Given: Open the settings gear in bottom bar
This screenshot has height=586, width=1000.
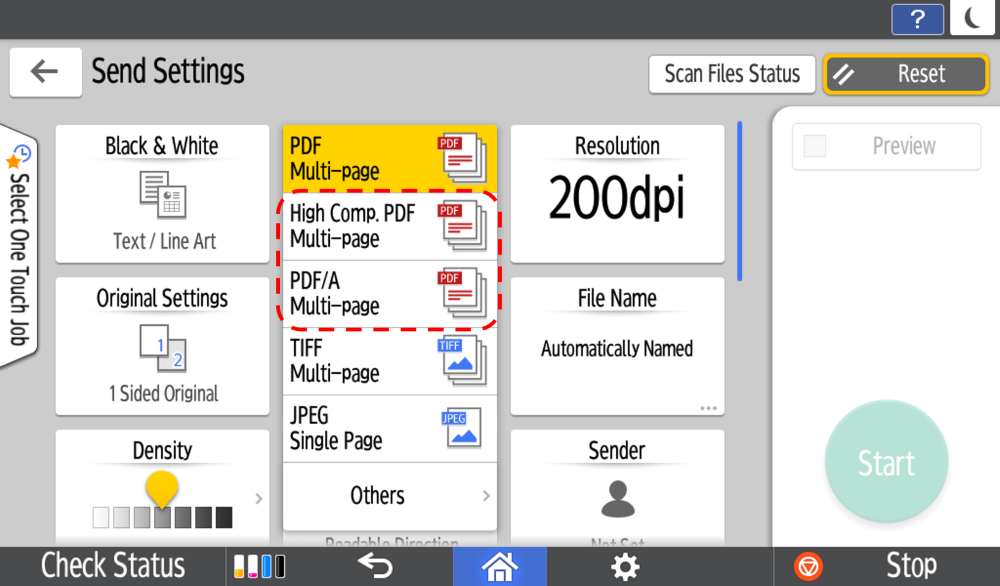Looking at the screenshot, I should coord(625,566).
